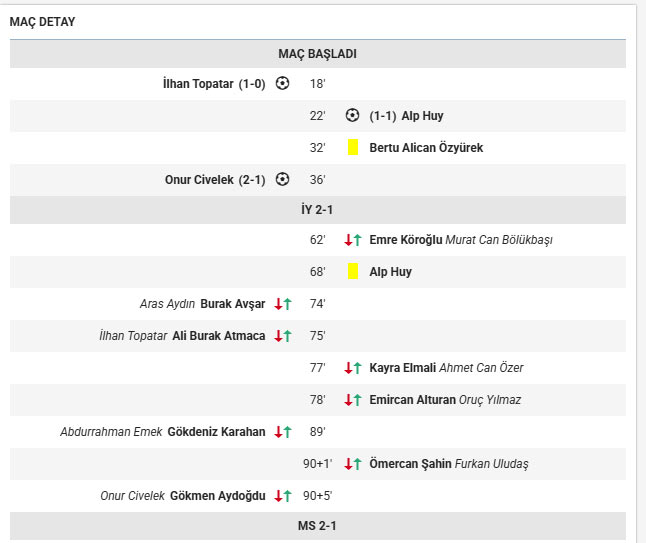Select player name Bertu Alican Özyürek

point(426,148)
